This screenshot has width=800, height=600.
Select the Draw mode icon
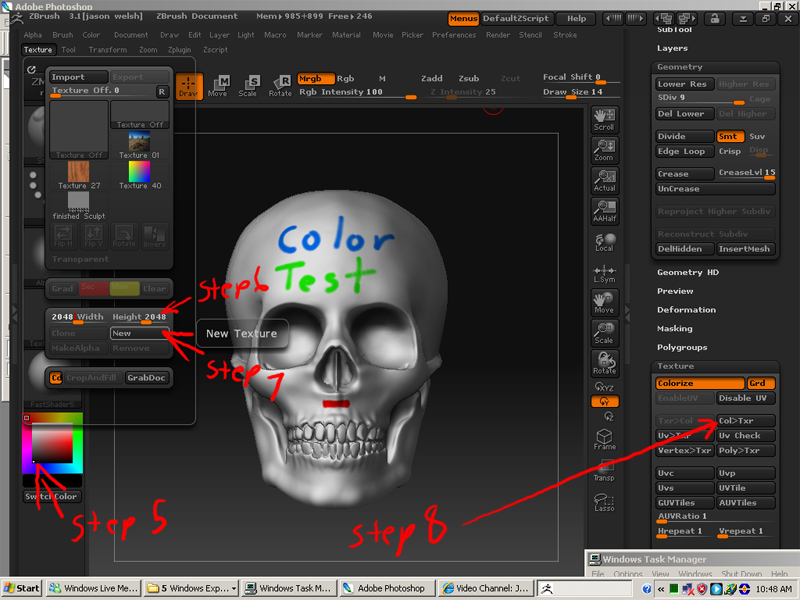[x=189, y=86]
